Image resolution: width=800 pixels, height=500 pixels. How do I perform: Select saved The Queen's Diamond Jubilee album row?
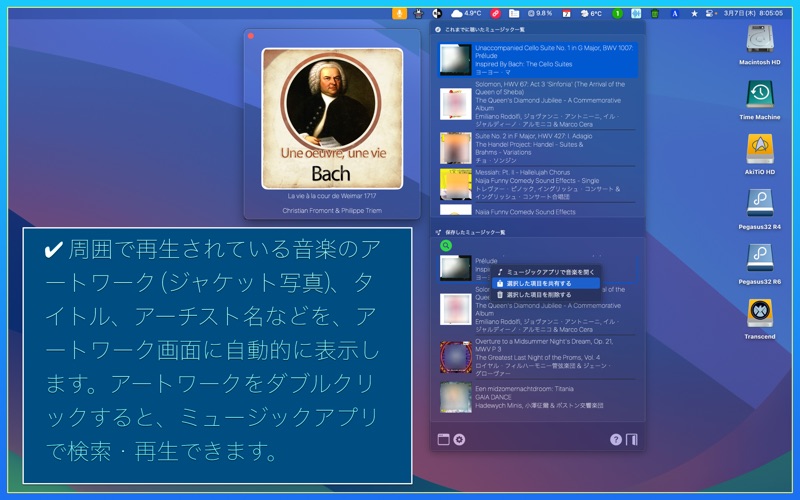[x=538, y=309]
